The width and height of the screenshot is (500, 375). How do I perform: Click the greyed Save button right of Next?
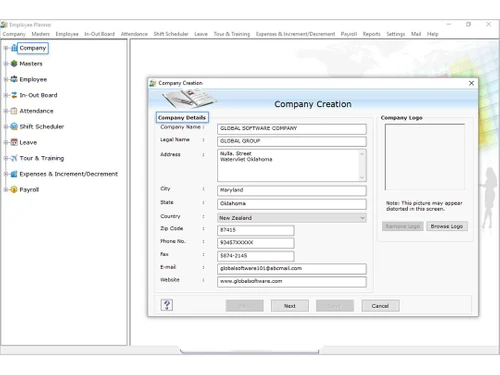pos(335,306)
